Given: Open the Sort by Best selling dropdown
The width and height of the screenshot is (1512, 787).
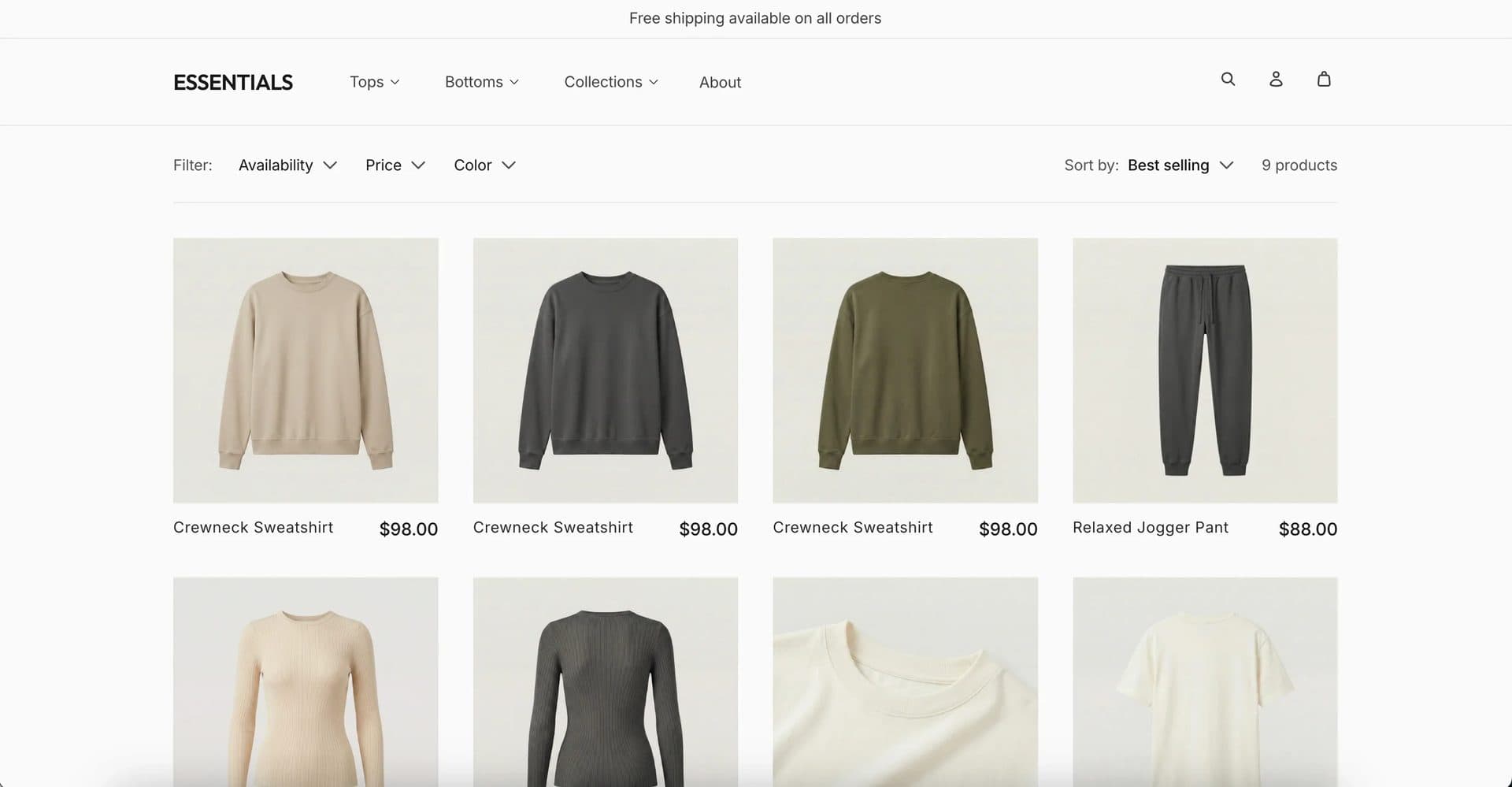Looking at the screenshot, I should 1180,165.
